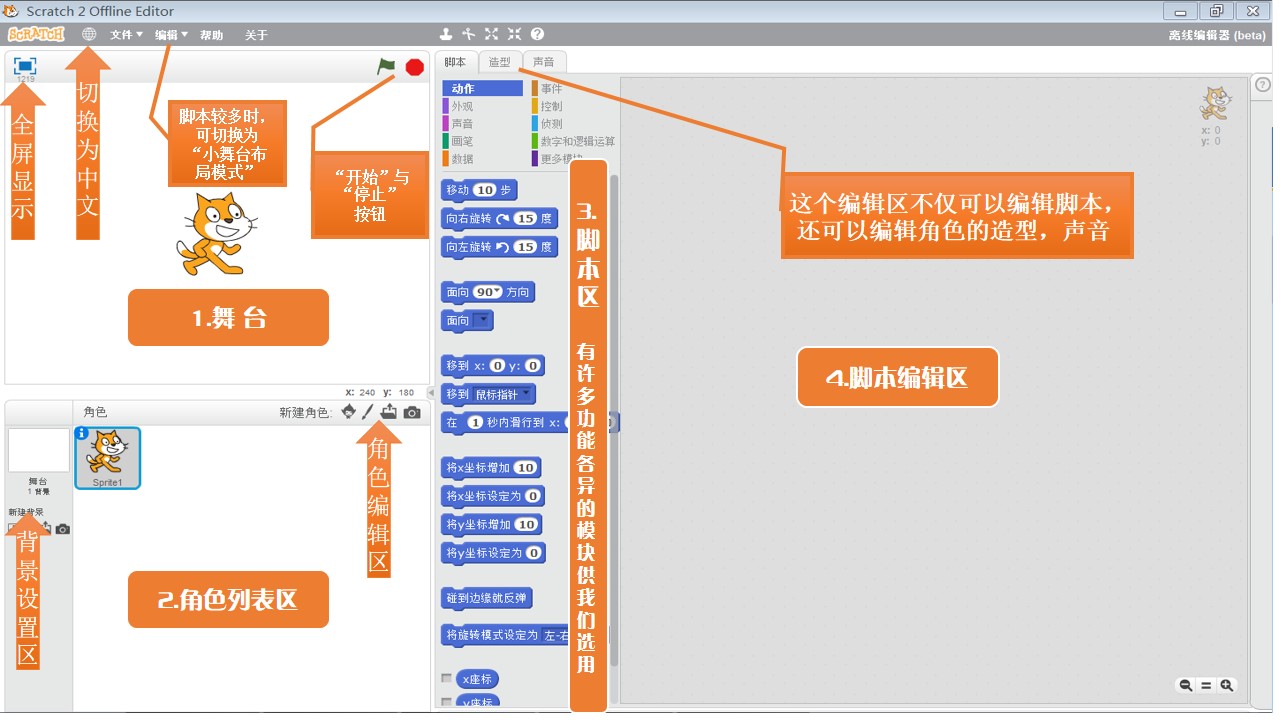Click the steps value 10 in 移动 block
Screen dimensions: 1280x720
(485, 190)
